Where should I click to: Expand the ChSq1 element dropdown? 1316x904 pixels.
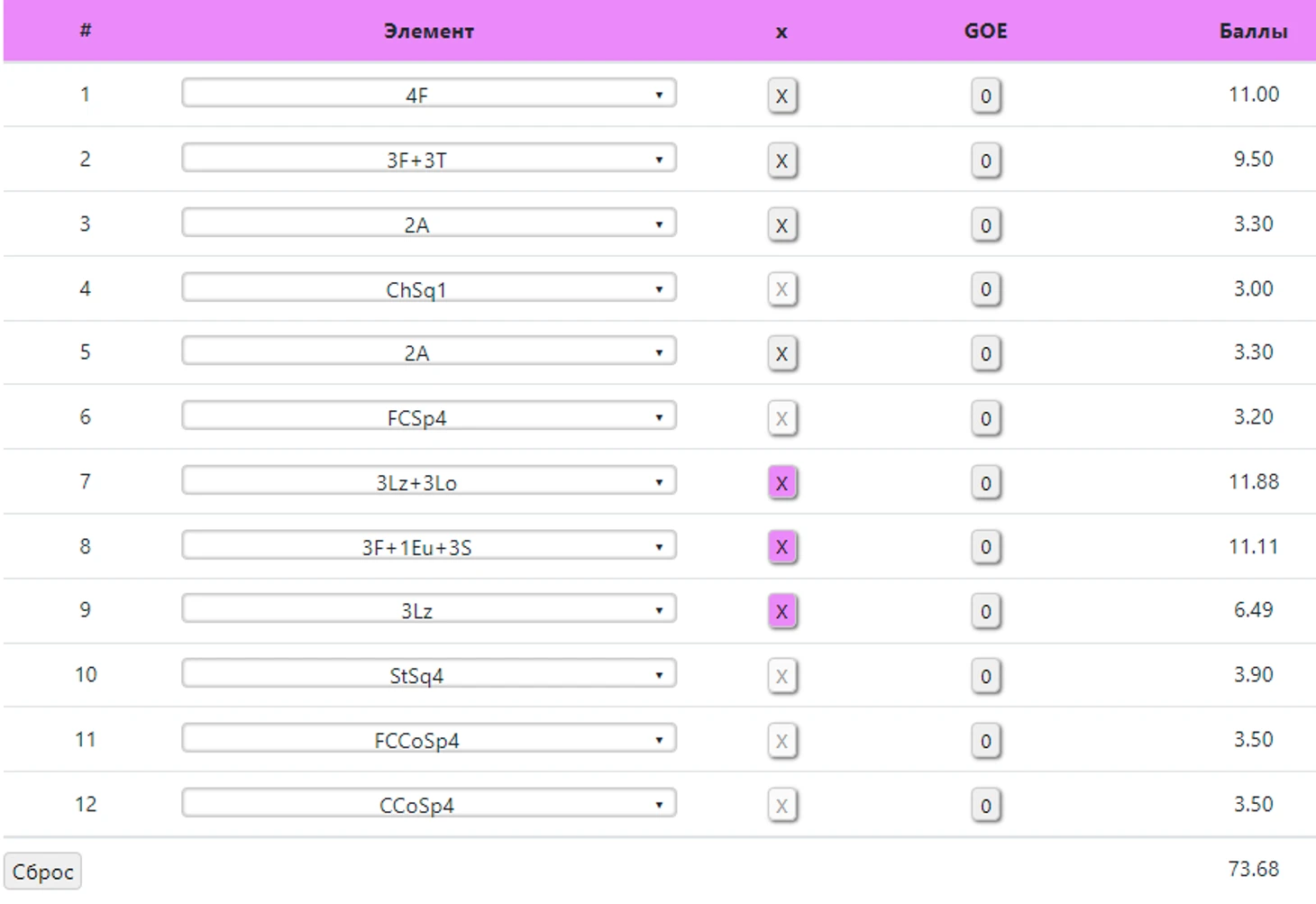(x=429, y=288)
